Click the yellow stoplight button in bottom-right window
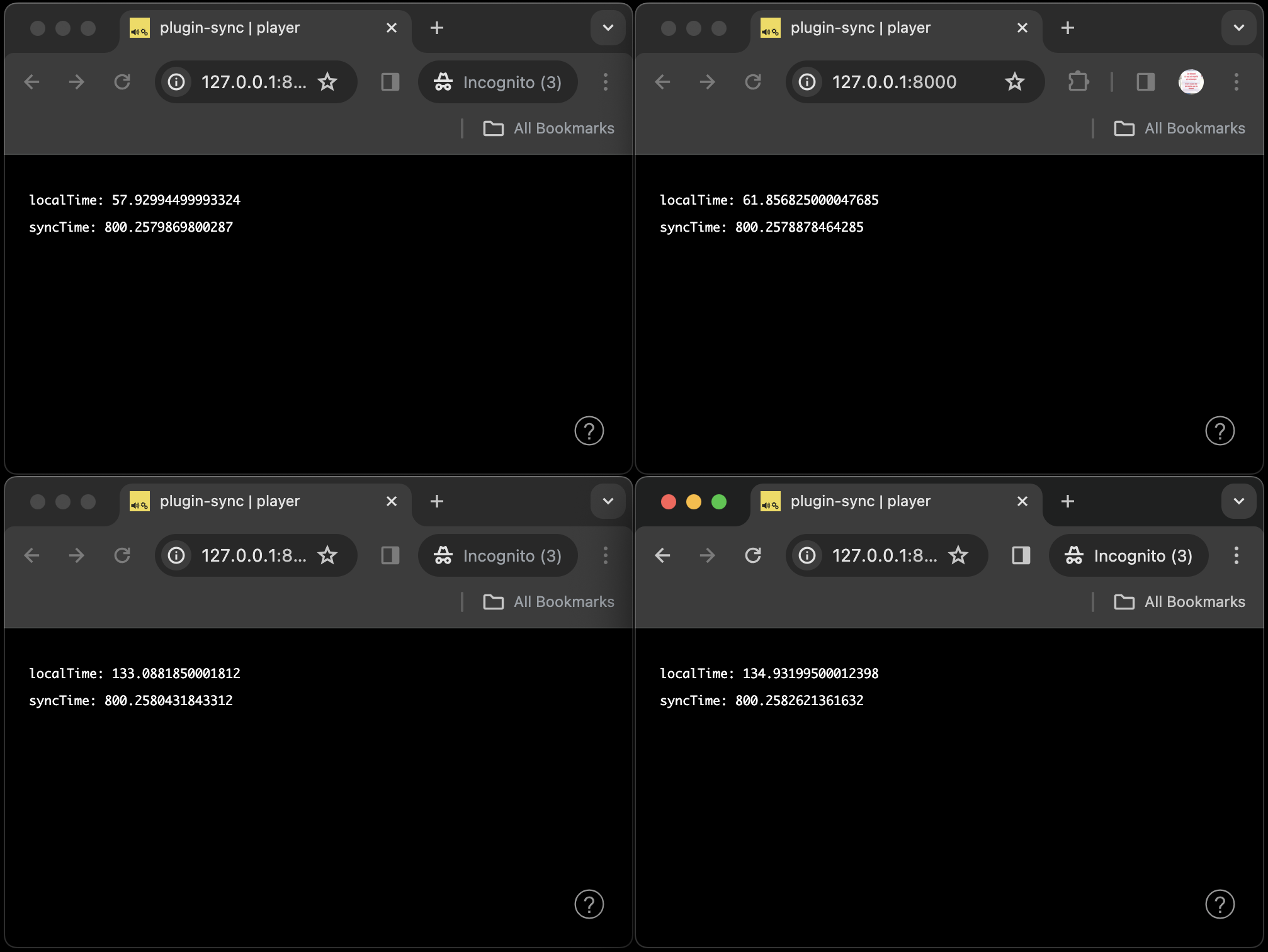Image resolution: width=1268 pixels, height=952 pixels. tap(694, 501)
